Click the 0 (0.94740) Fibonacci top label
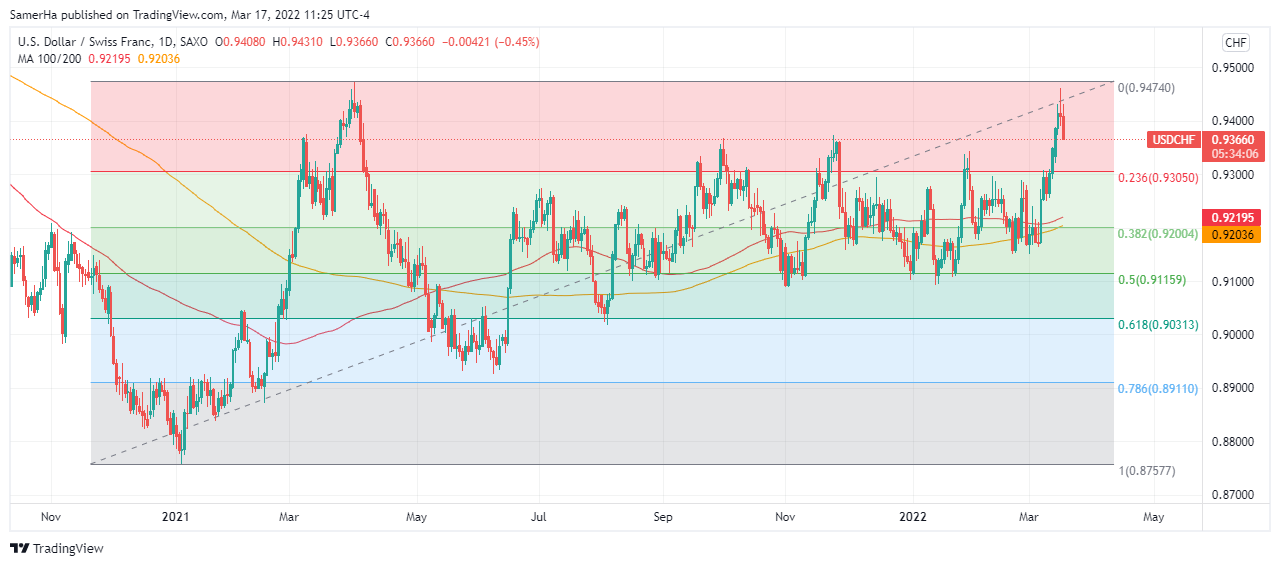 (x=1146, y=88)
